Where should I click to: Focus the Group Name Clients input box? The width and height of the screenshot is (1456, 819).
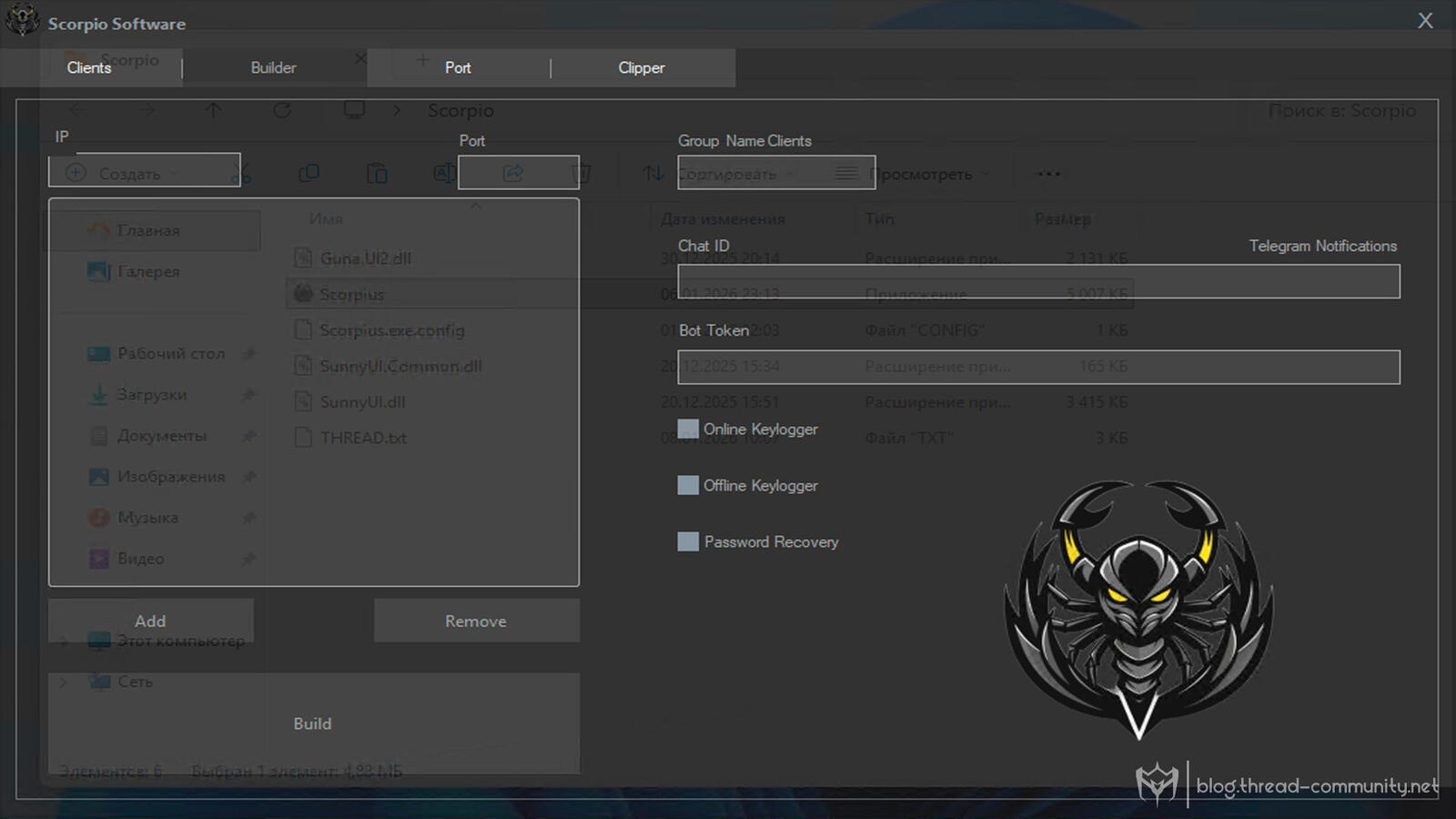(776, 172)
